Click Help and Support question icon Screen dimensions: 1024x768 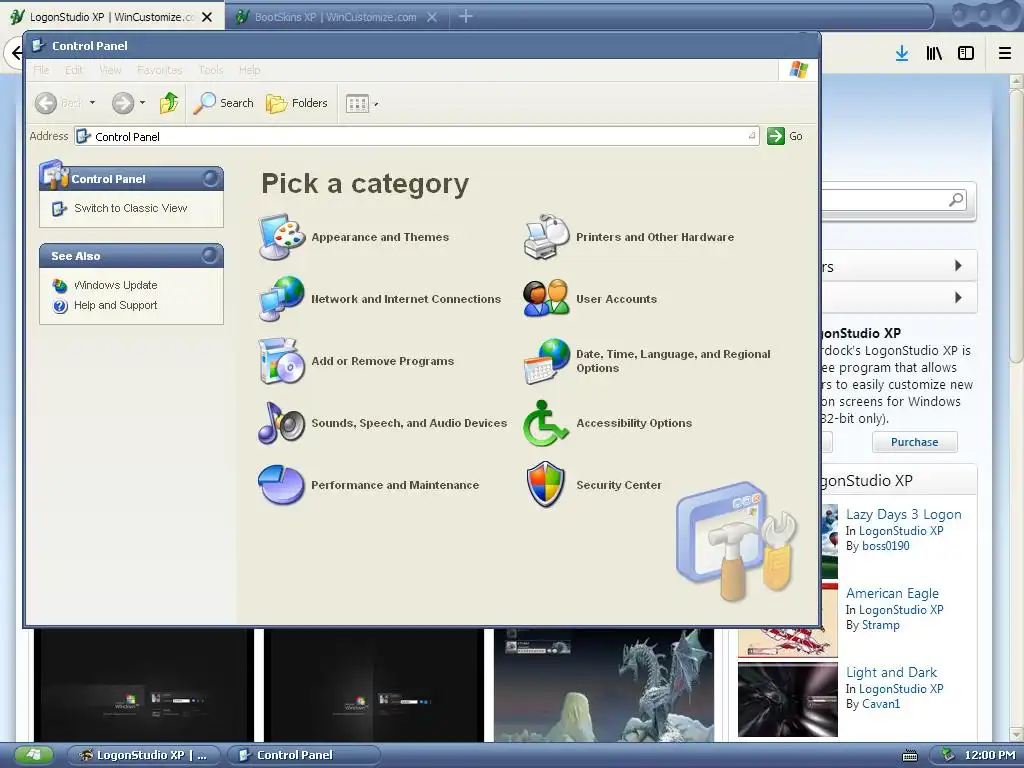[60, 306]
